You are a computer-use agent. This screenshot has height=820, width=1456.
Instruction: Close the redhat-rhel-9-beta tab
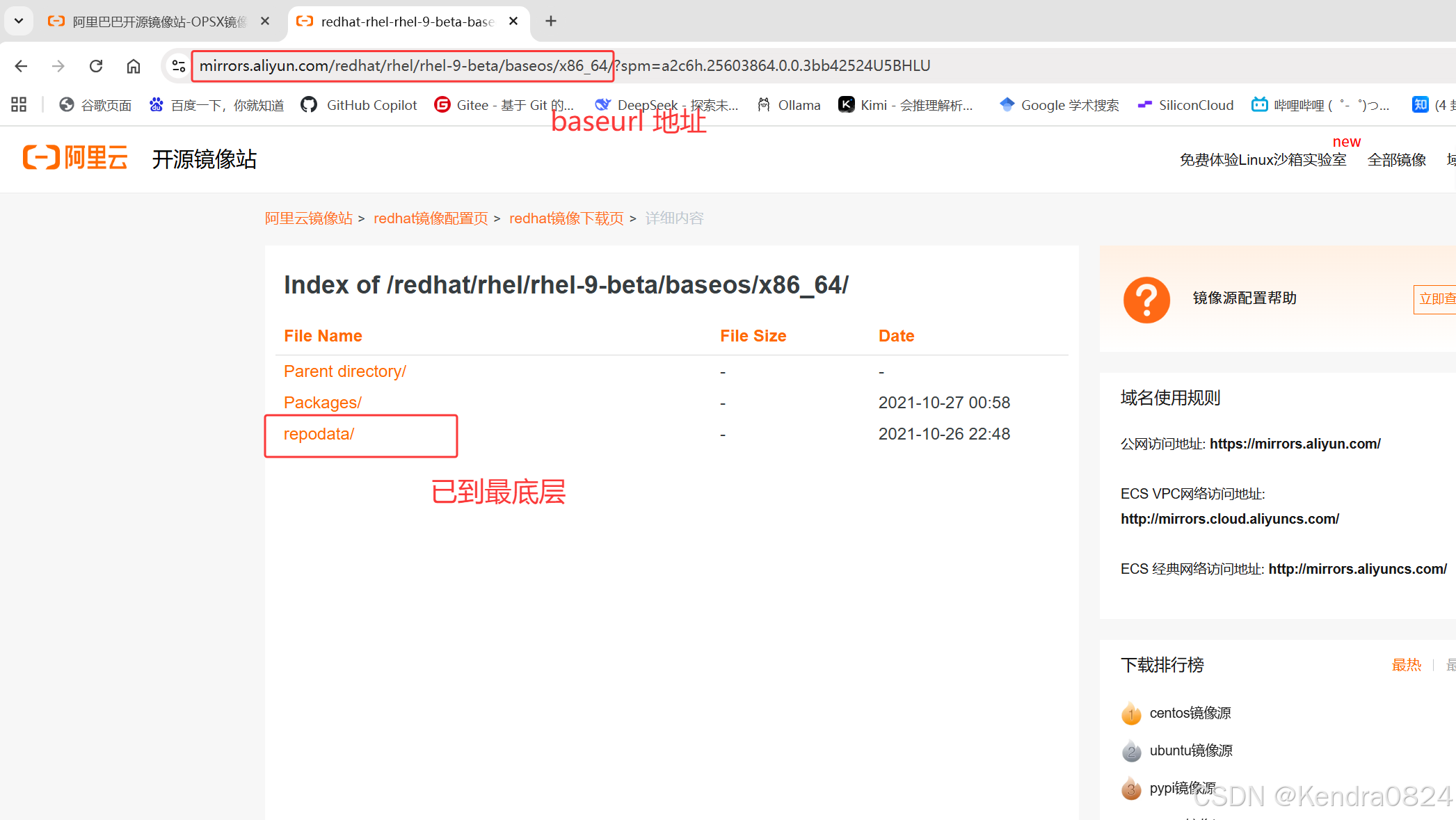pyautogui.click(x=513, y=22)
